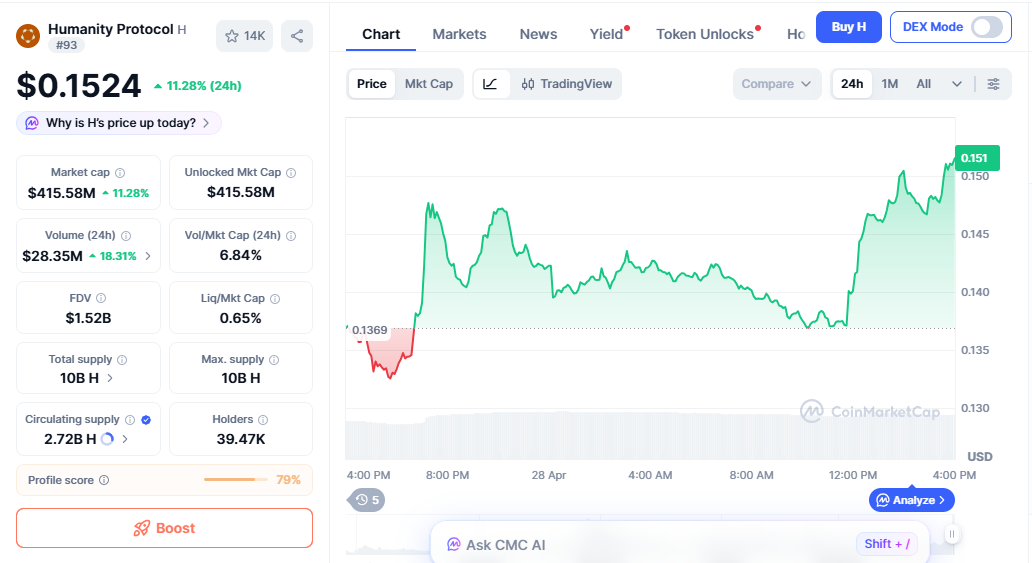The width and height of the screenshot is (1032, 563).
Task: Show Circulating supply info icon
Action: tap(130, 420)
